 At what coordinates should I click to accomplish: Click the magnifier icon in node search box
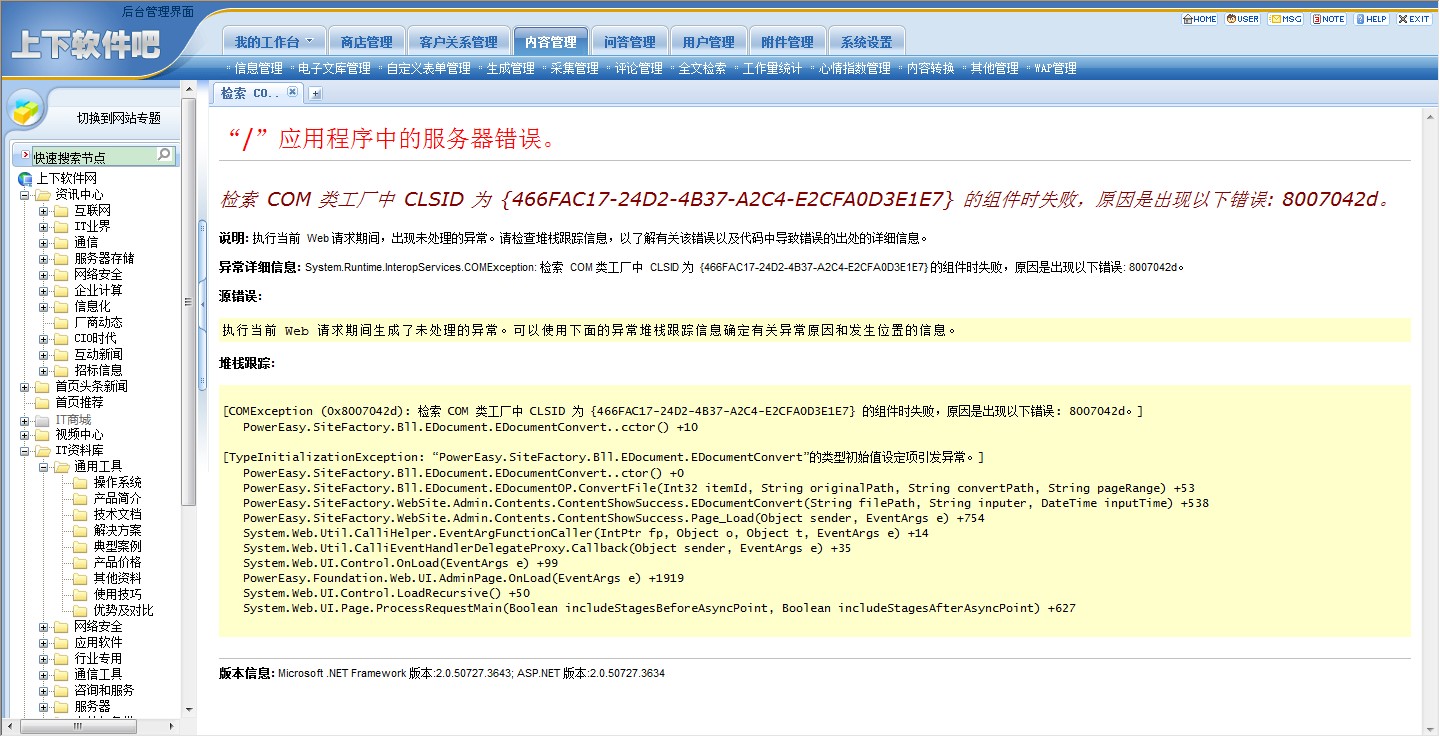pos(164,155)
